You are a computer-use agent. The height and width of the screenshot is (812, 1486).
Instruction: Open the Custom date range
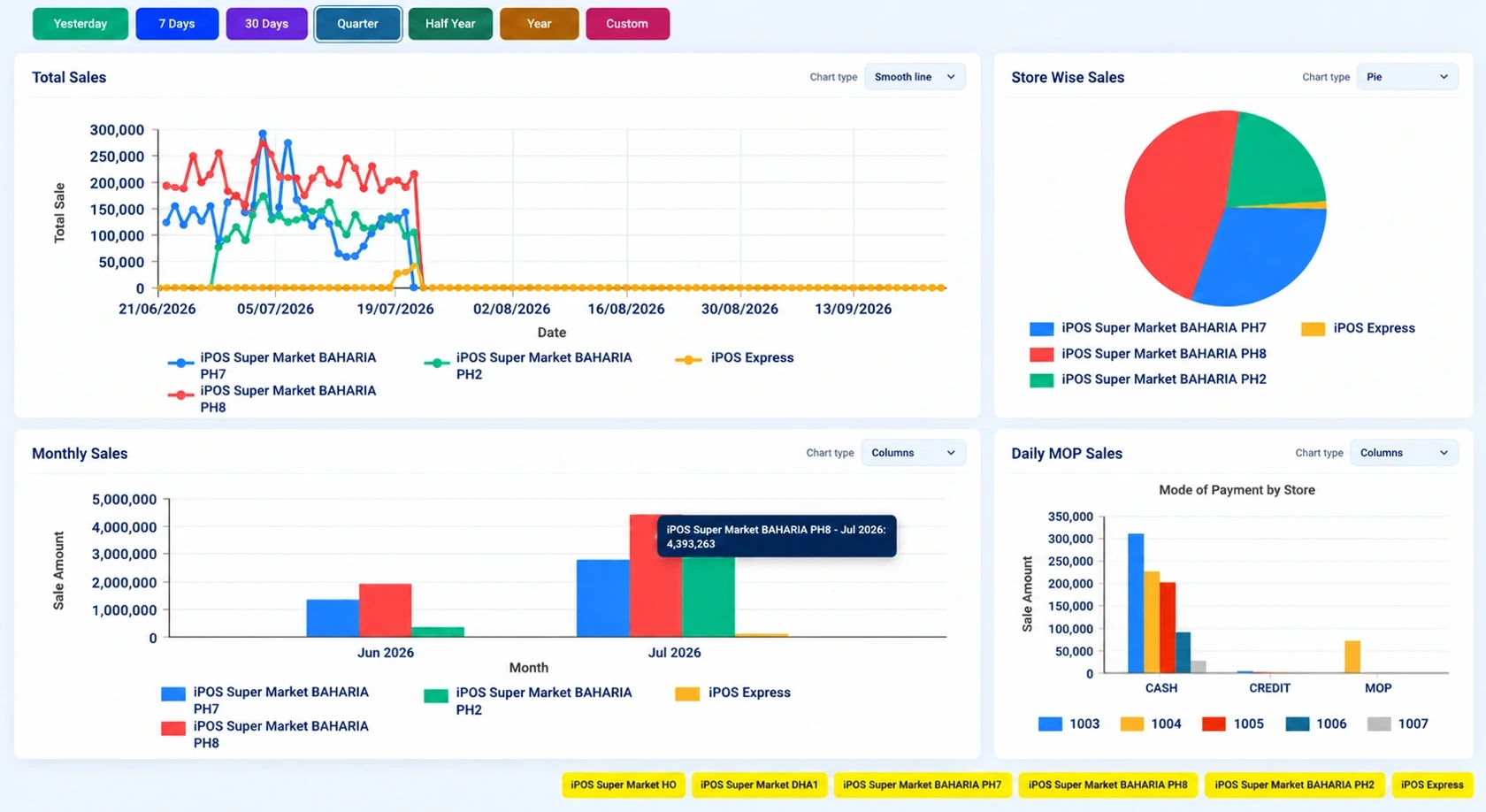tap(627, 24)
